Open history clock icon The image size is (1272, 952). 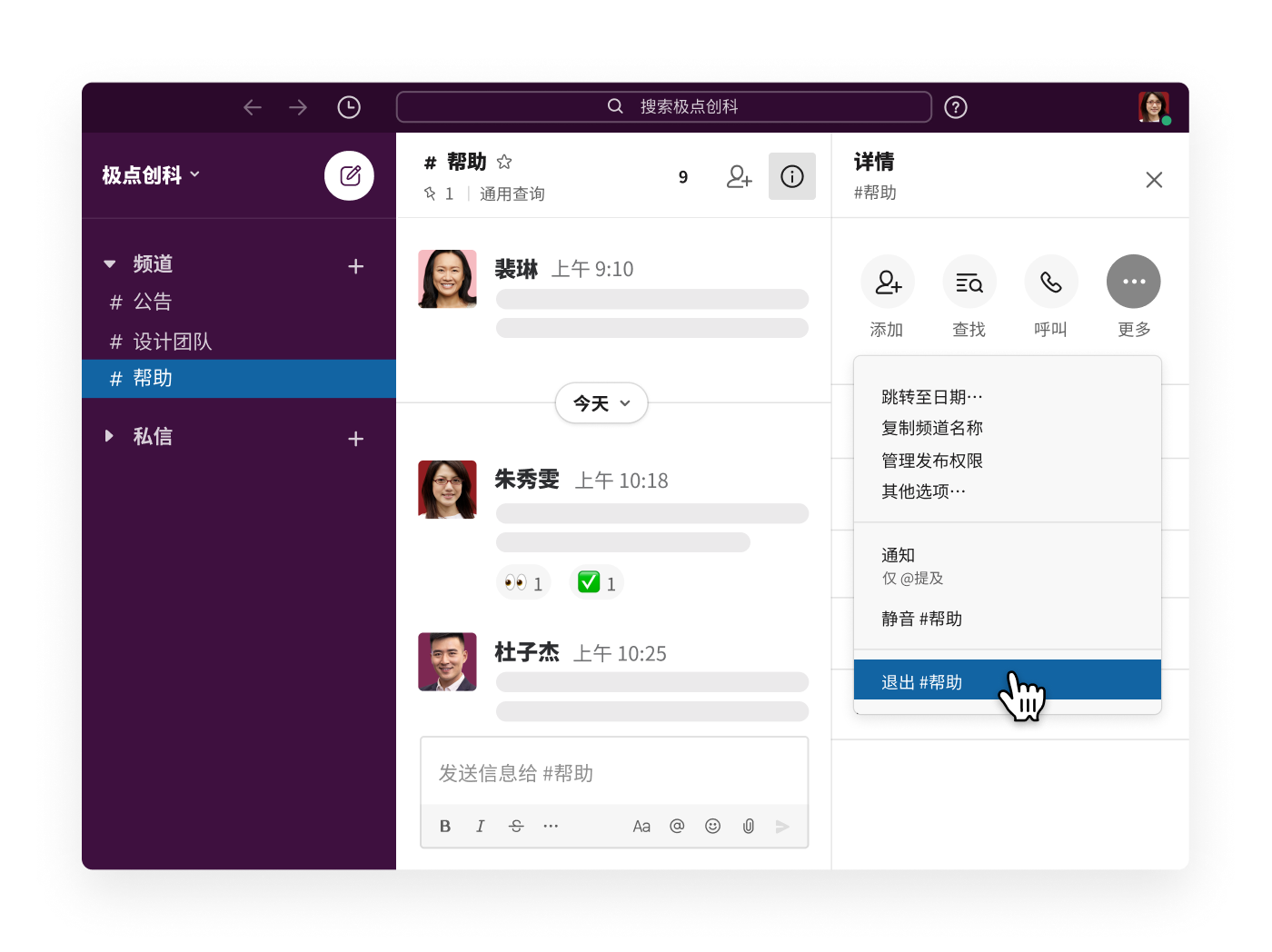349,107
